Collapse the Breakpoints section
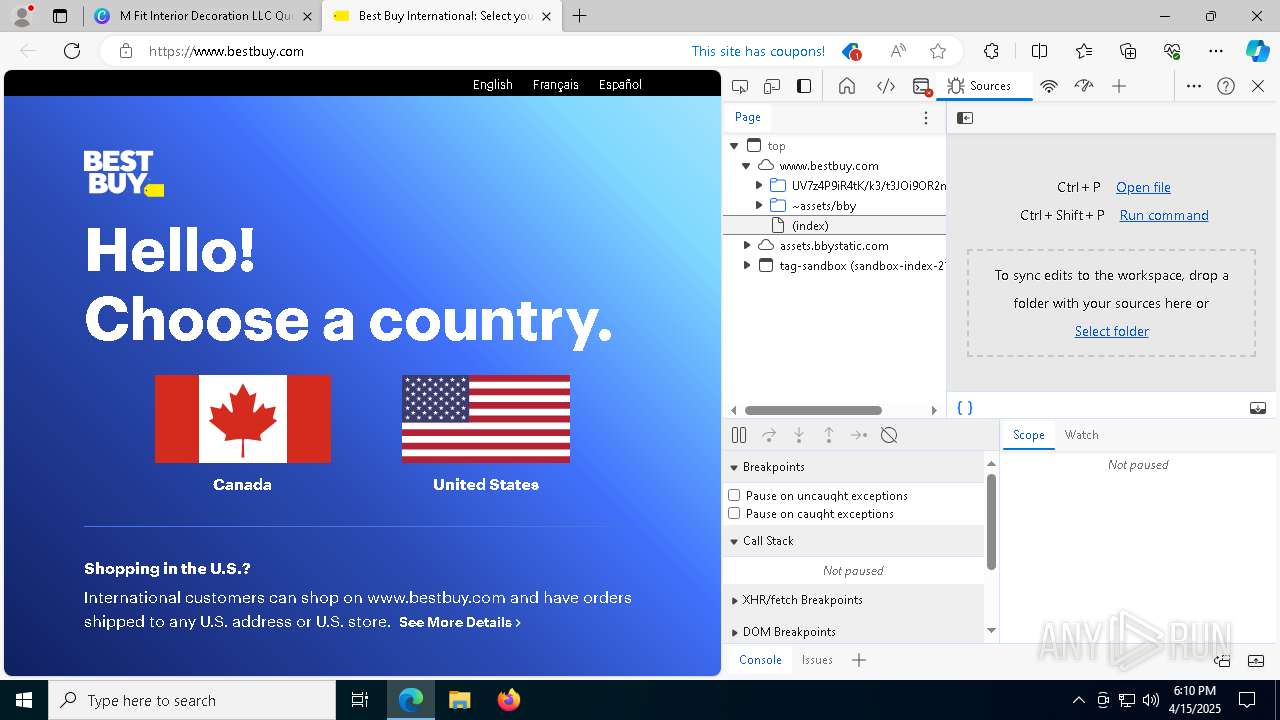Viewport: 1280px width, 720px height. [734, 467]
